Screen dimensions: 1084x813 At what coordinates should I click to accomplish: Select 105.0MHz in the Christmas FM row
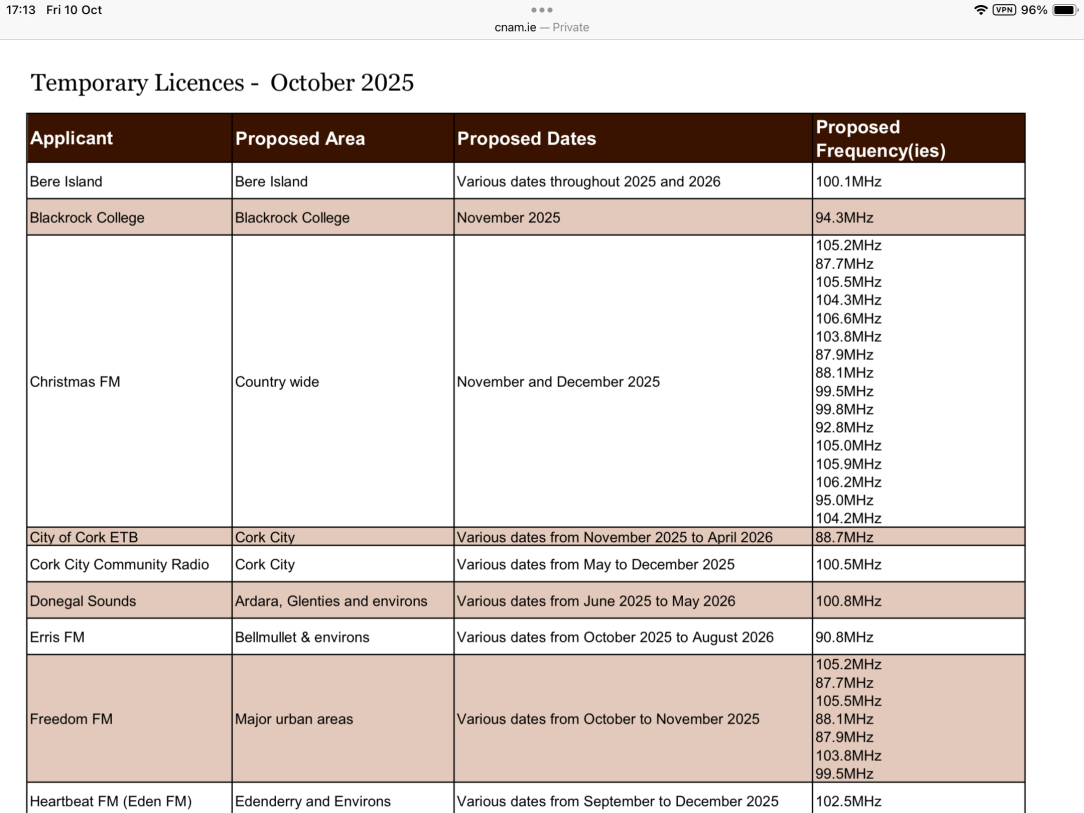coord(848,446)
